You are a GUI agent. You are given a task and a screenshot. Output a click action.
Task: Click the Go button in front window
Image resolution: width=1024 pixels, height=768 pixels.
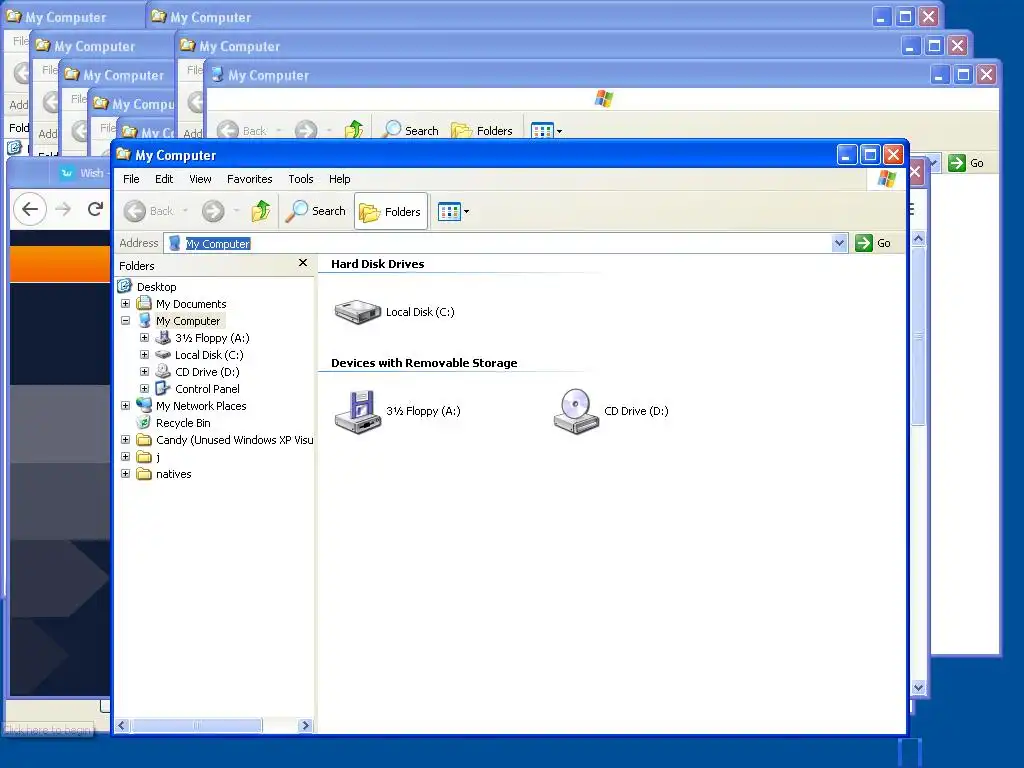tap(873, 243)
